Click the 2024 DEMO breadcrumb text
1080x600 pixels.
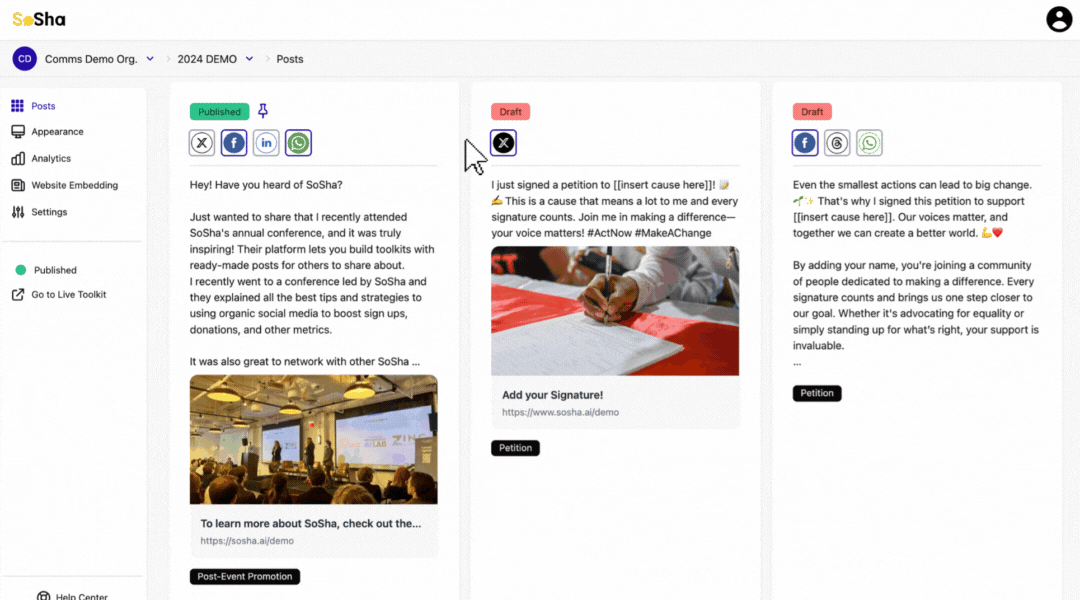click(x=207, y=59)
